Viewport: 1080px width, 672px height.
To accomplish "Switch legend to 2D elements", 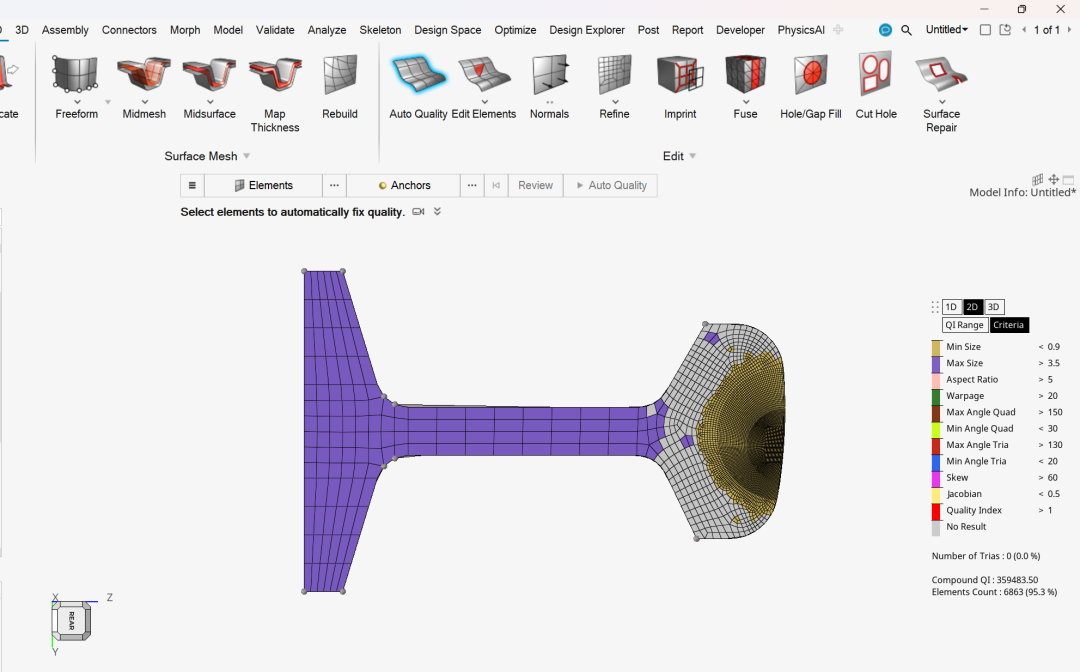I will point(972,307).
